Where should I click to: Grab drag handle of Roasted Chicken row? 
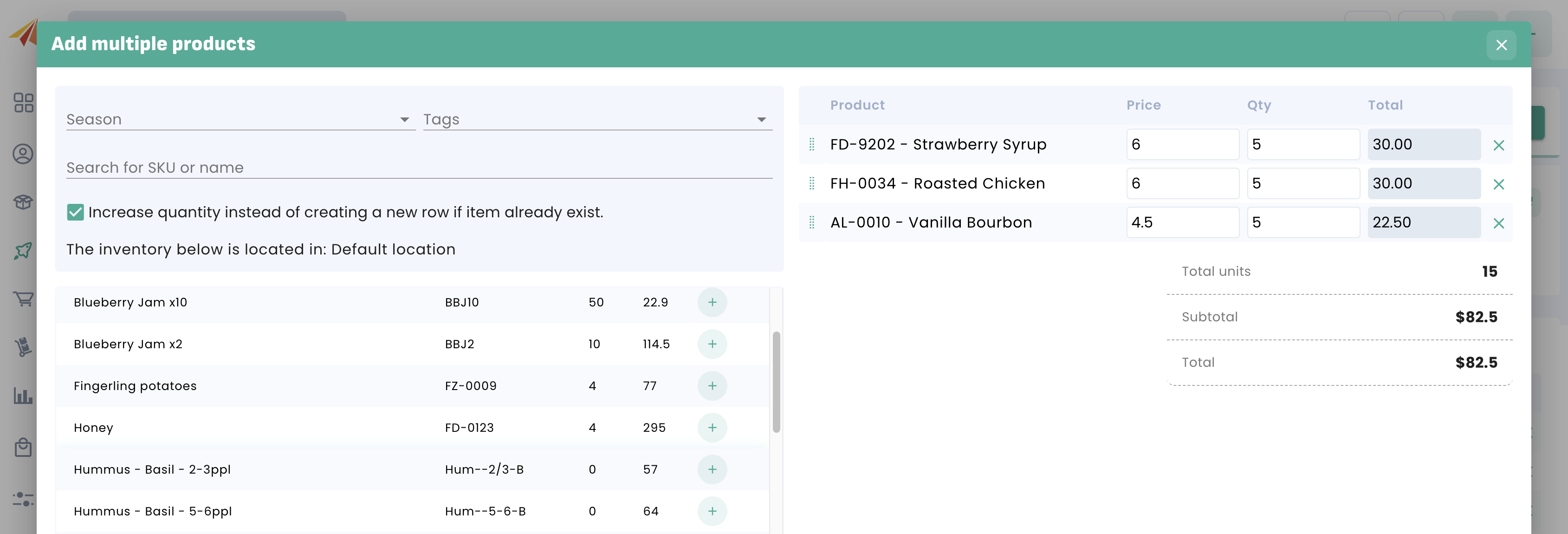point(811,183)
